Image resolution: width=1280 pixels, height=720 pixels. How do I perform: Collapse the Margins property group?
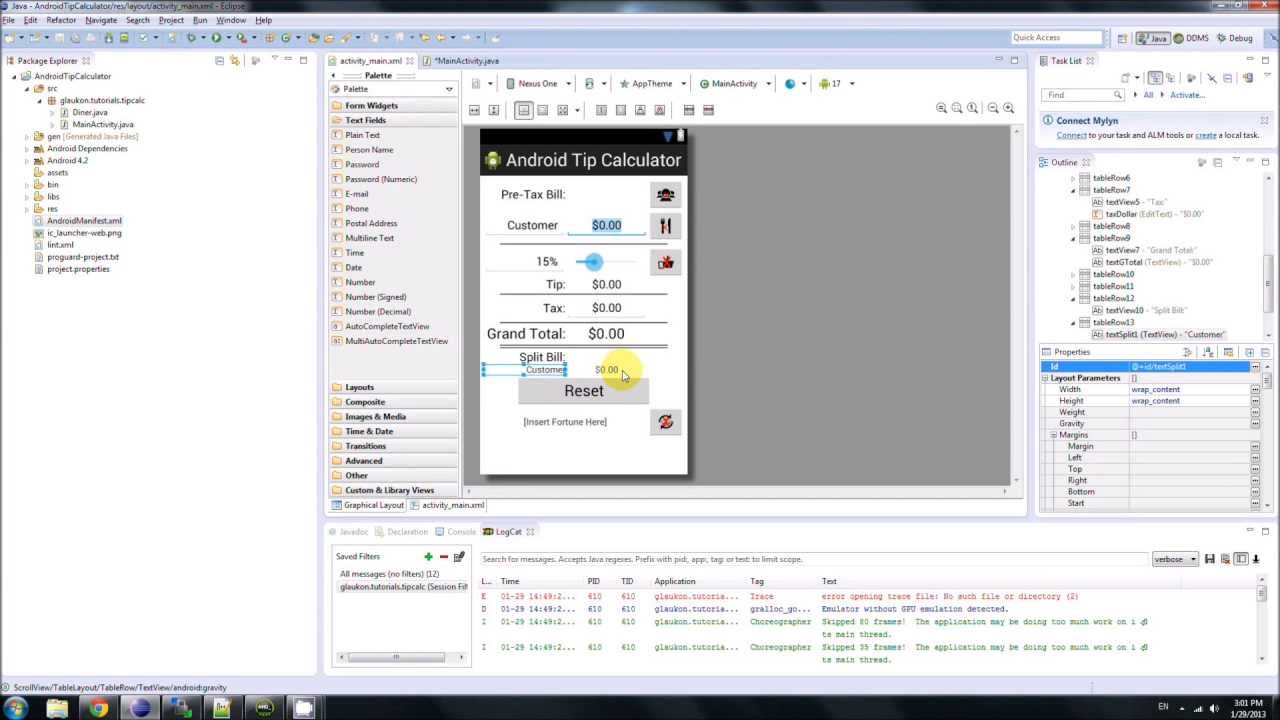coord(1053,435)
